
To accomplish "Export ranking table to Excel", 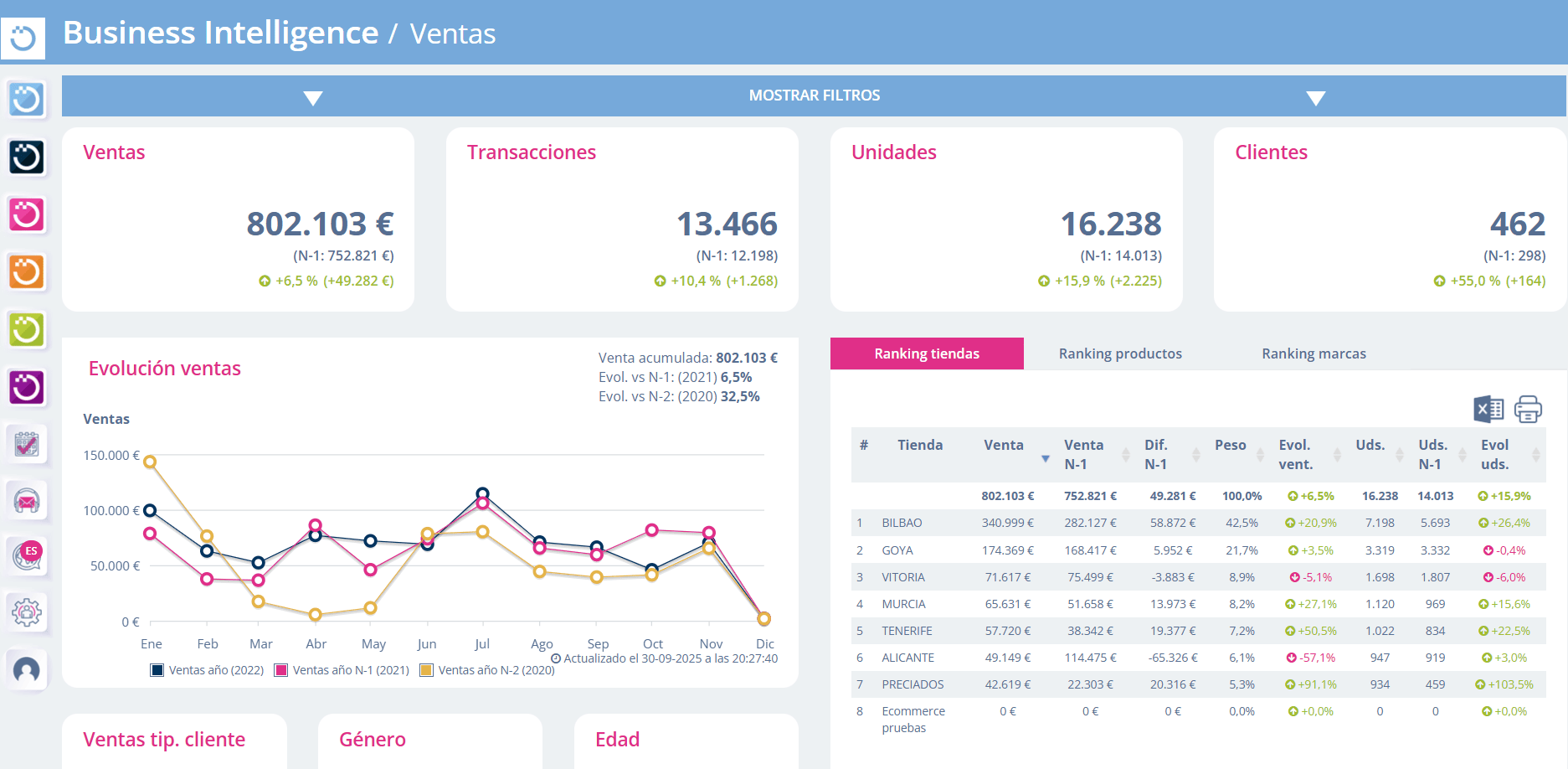I will 1488,409.
